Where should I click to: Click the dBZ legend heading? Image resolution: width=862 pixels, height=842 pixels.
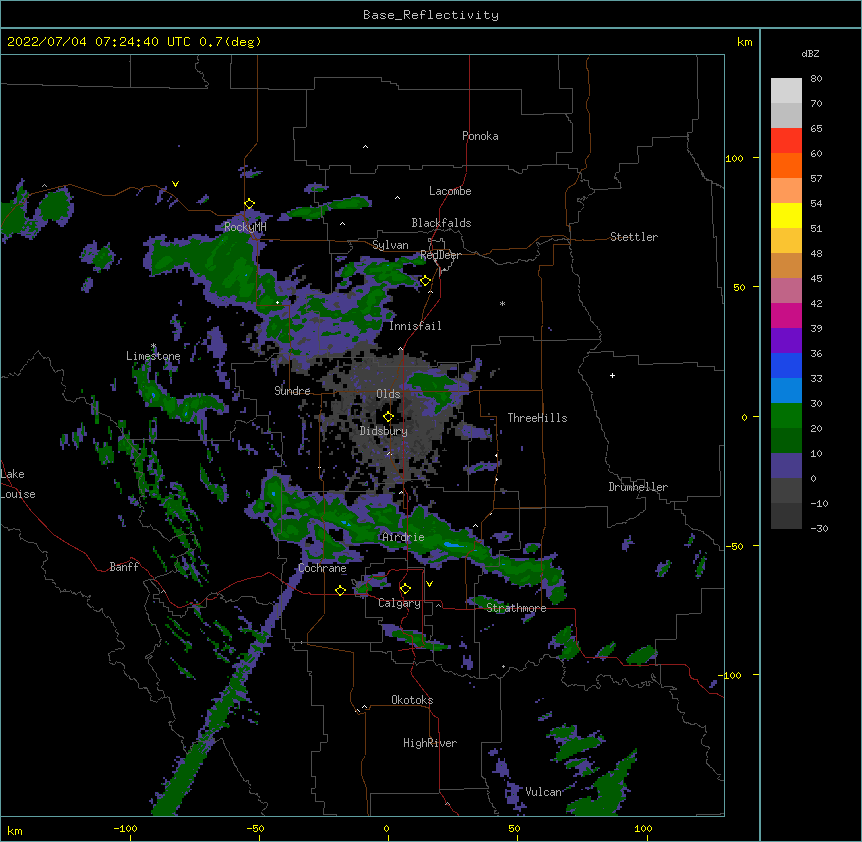point(810,53)
